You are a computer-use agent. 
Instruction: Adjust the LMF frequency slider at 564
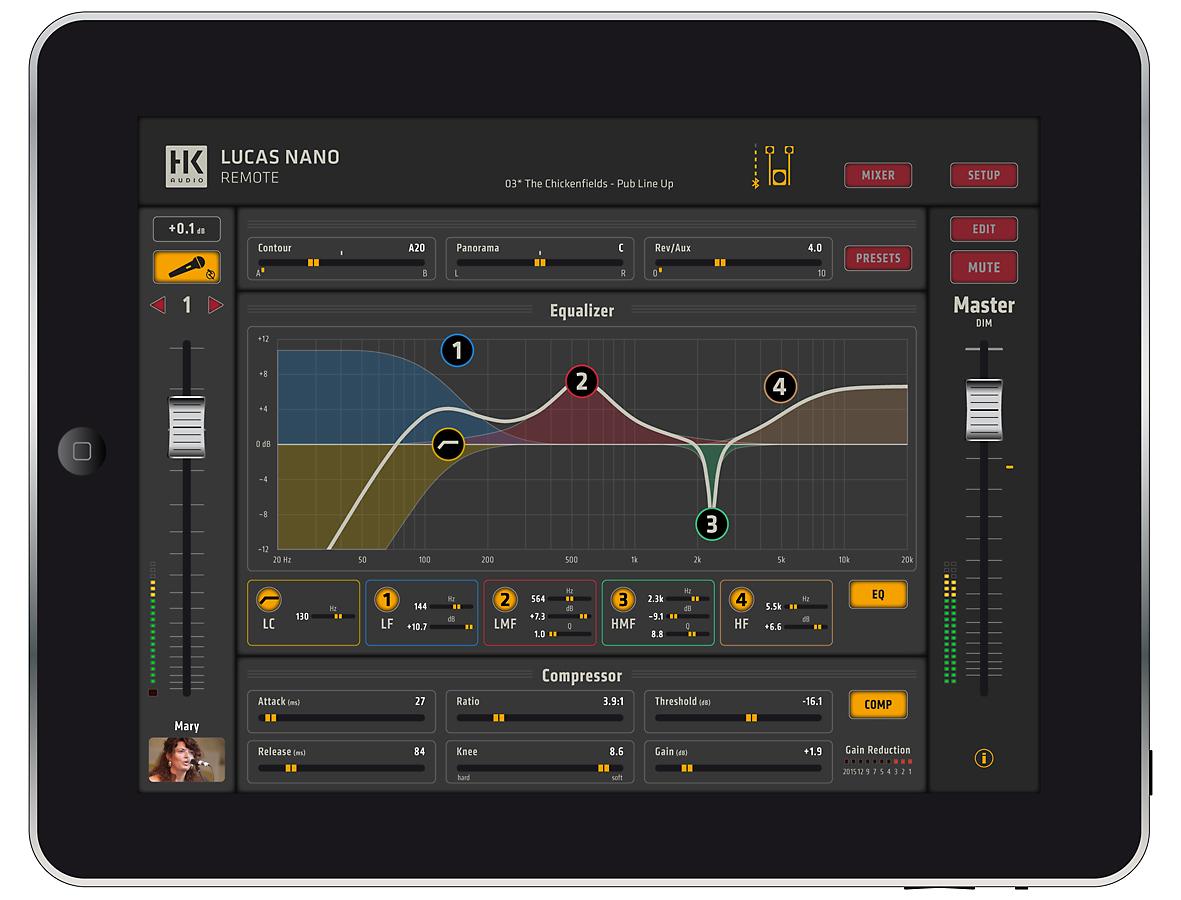[x=571, y=599]
